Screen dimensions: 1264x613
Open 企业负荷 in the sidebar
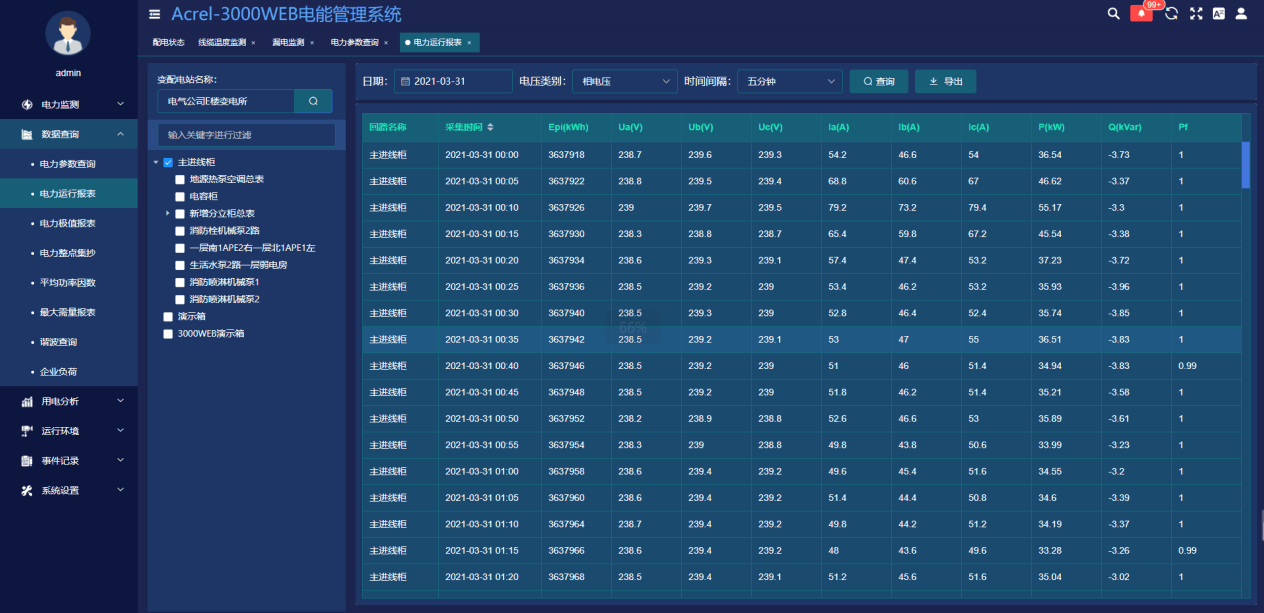(x=68, y=372)
